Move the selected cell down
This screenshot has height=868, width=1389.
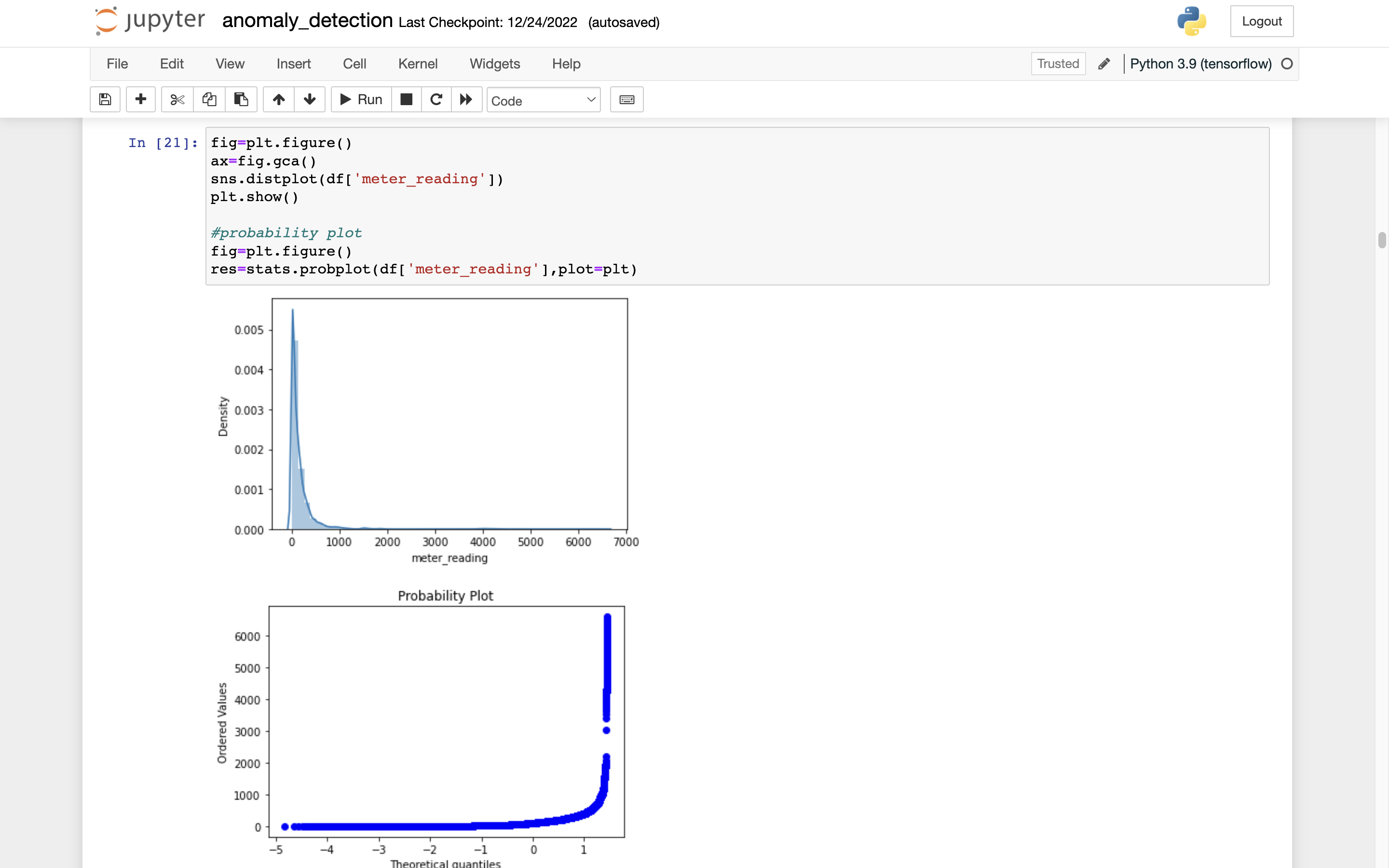coord(310,99)
